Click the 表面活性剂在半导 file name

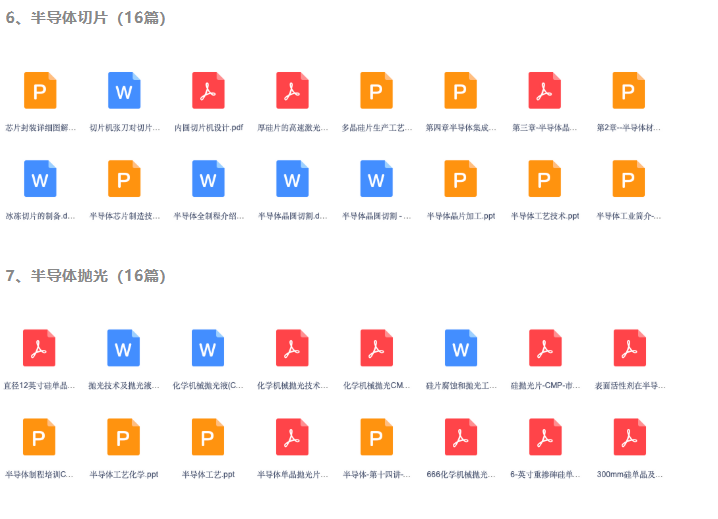(629, 385)
